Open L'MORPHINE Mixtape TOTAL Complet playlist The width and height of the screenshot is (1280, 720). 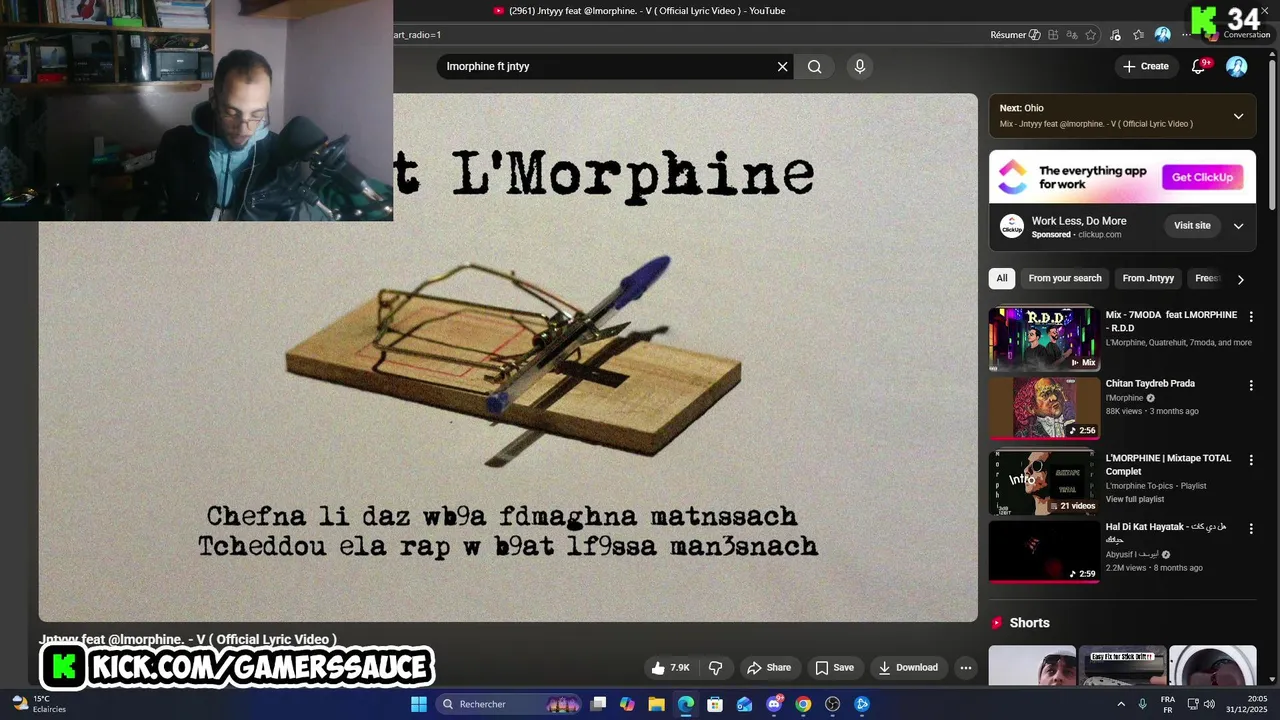(x=1168, y=465)
